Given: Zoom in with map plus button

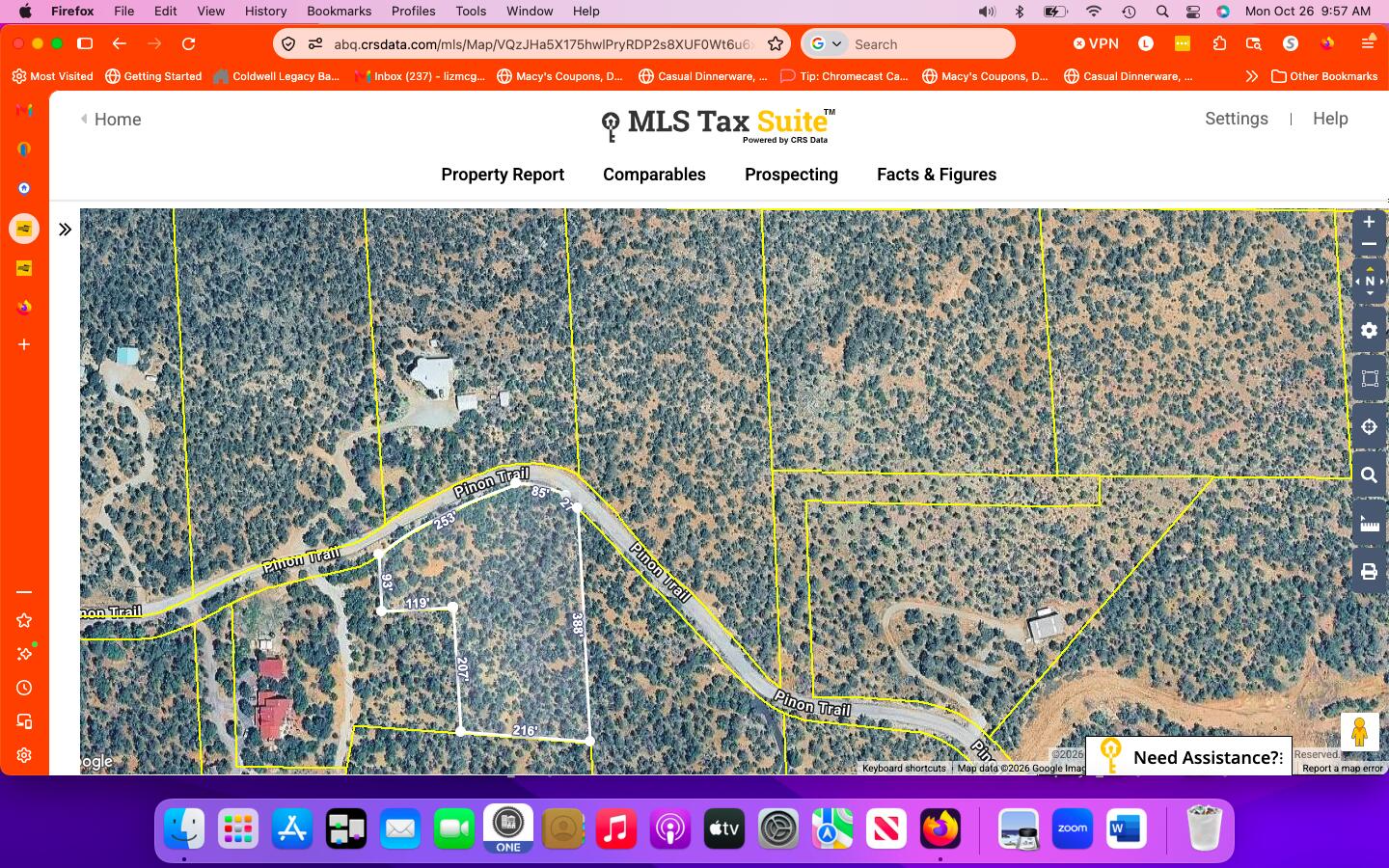Looking at the screenshot, I should (1369, 222).
